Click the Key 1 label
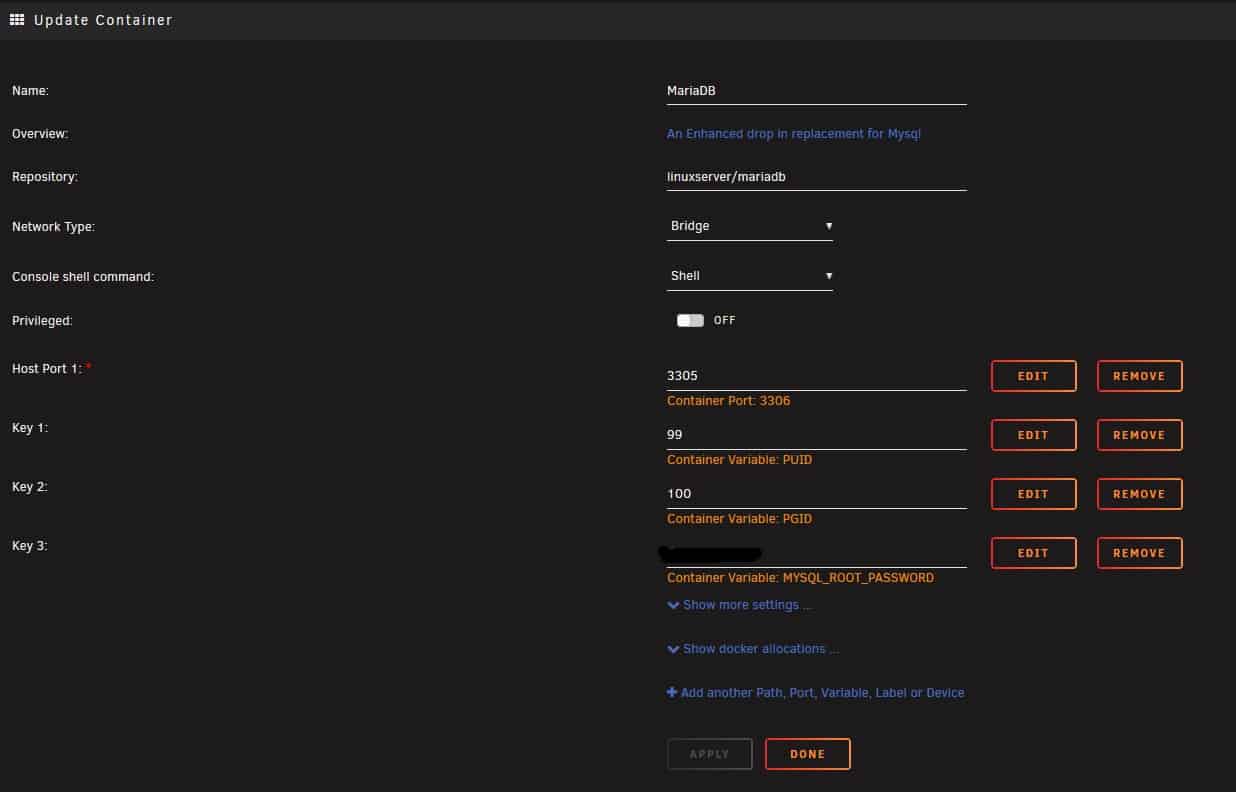Screen dimensions: 1236x792 point(30,428)
